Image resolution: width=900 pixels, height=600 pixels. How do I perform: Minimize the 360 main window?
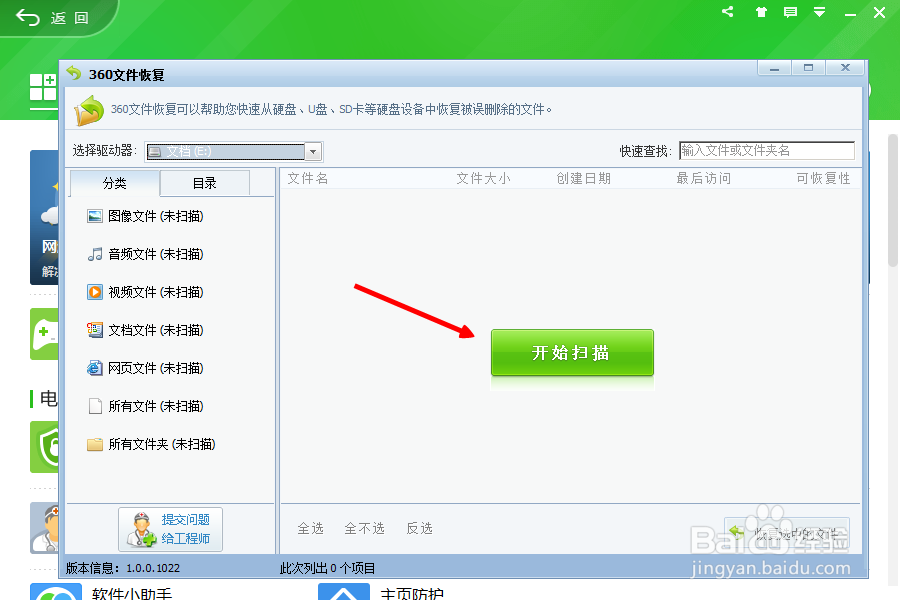click(x=851, y=14)
